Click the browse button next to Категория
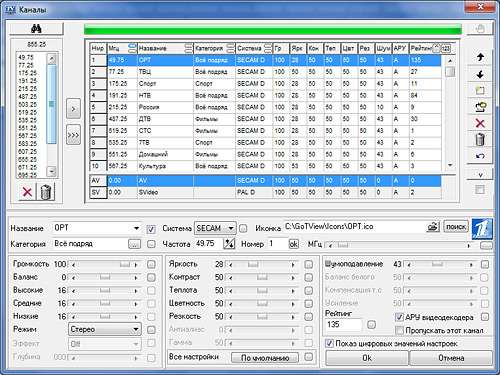This screenshot has height=375, width=500. point(134,244)
